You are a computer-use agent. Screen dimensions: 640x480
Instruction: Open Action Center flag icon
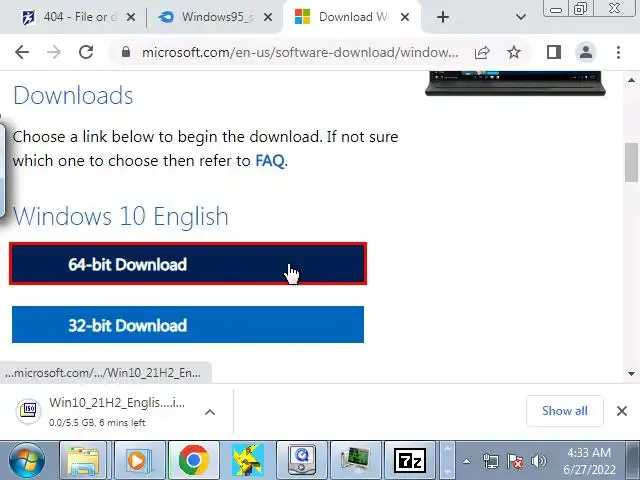pyautogui.click(x=515, y=462)
